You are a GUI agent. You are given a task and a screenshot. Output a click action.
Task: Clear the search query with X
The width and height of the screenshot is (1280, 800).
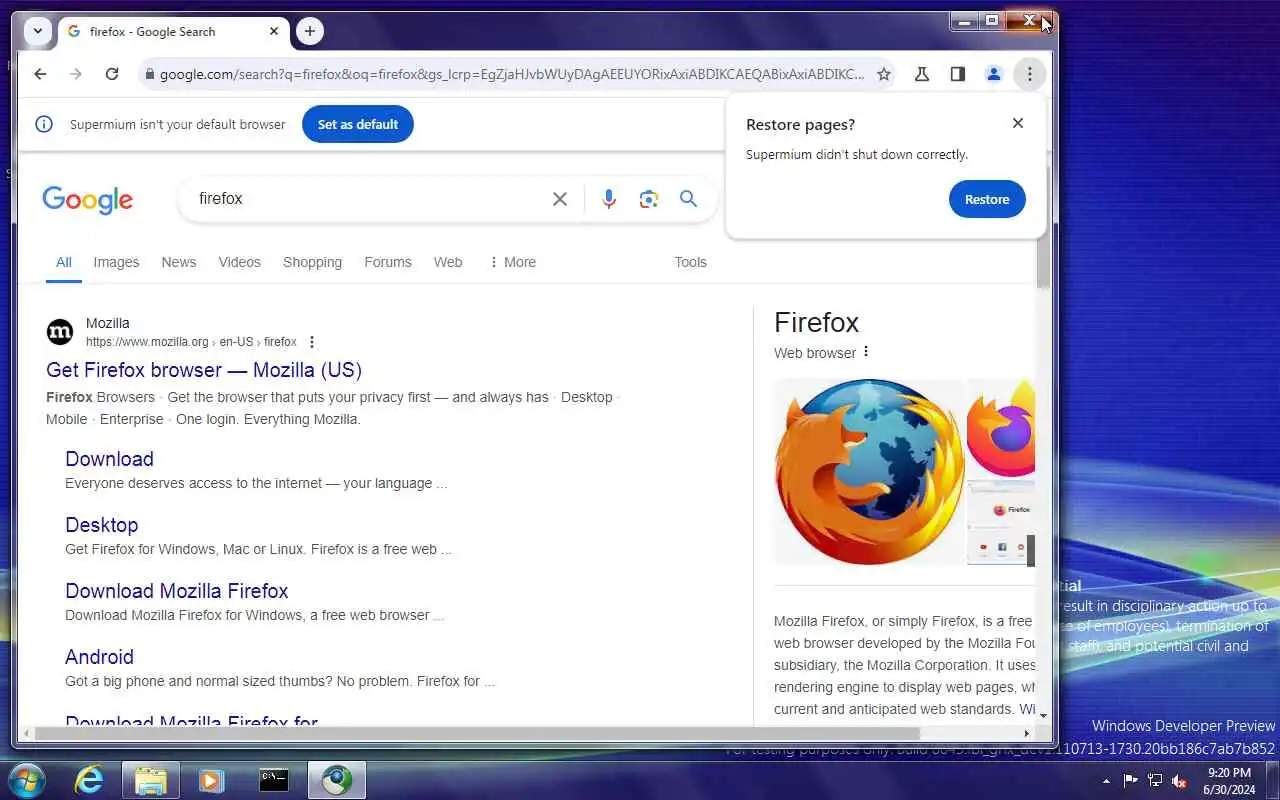[x=560, y=199]
